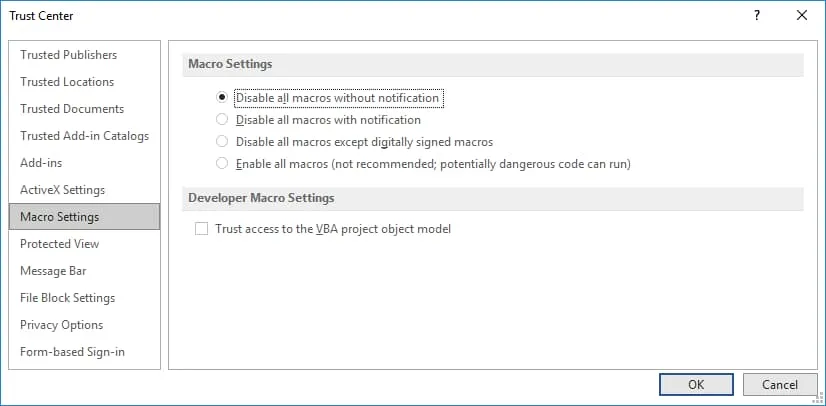The height and width of the screenshot is (406, 826).
Task: Select the Macro Settings category
Action: tap(59, 217)
